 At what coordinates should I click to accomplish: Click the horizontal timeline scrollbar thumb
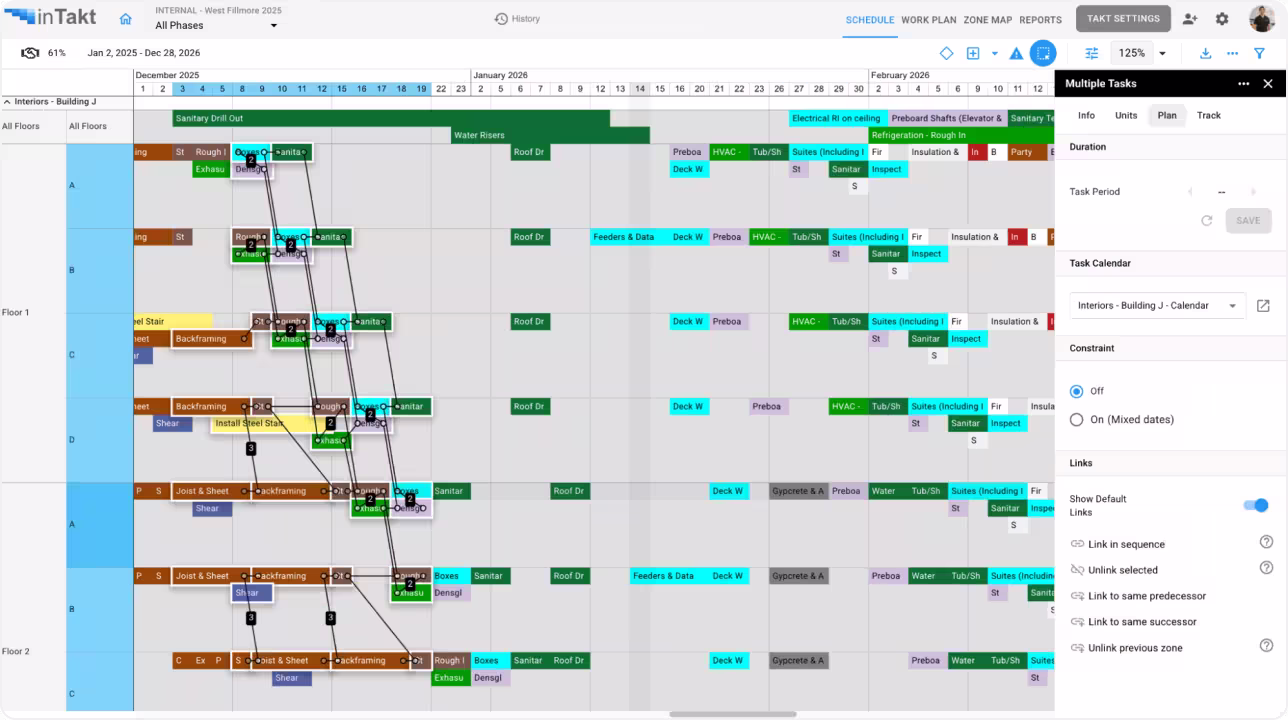(x=733, y=714)
